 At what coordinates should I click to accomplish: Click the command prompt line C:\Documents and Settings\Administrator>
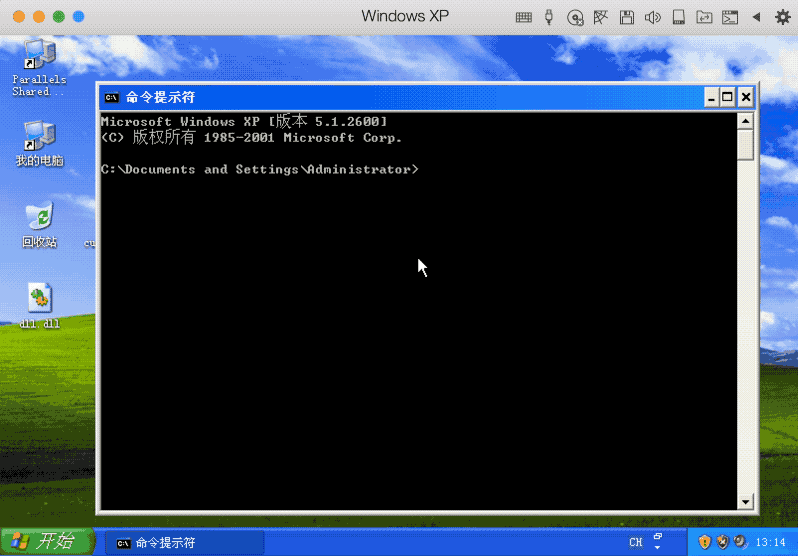[x=260, y=170]
